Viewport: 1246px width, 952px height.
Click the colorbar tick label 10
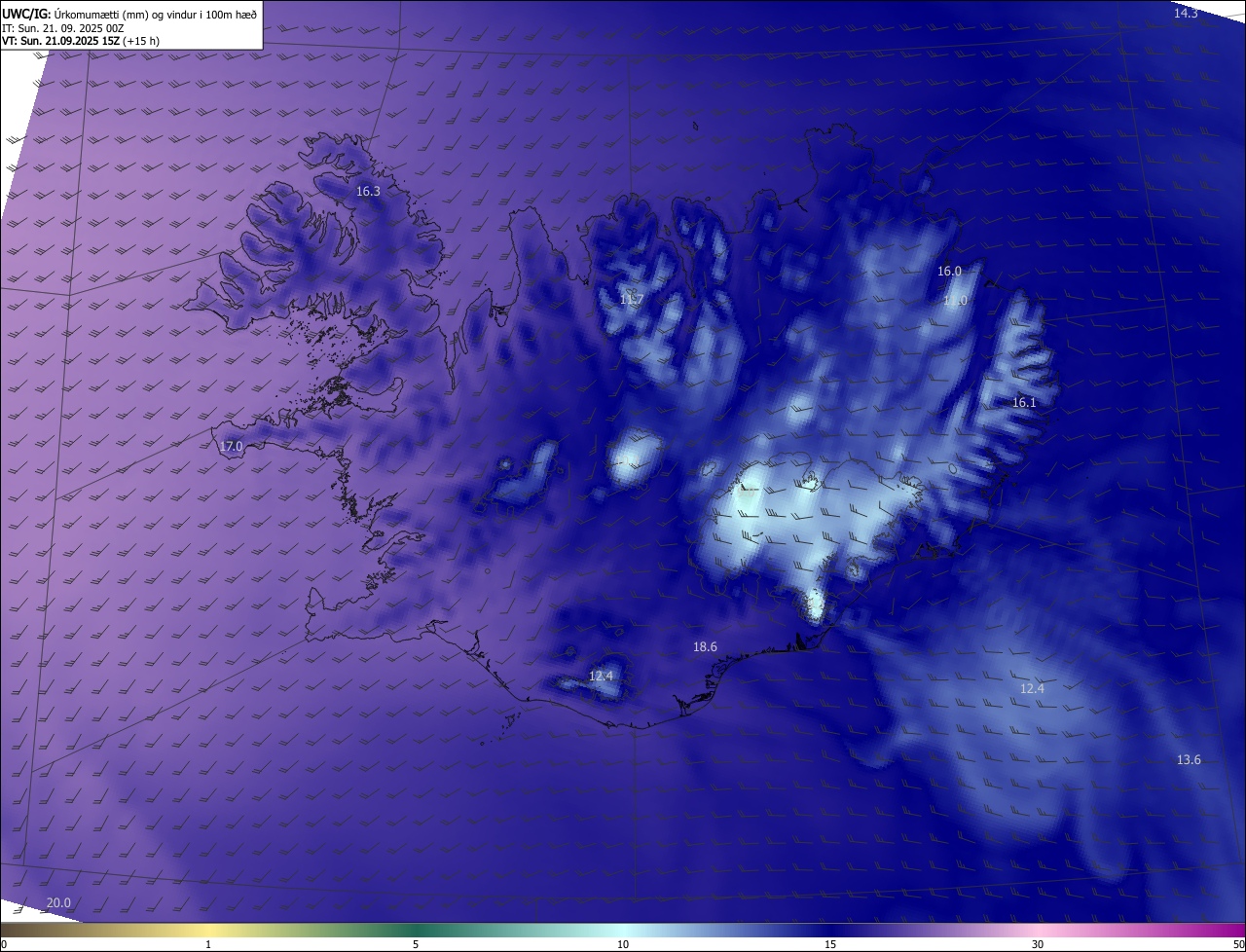(x=623, y=944)
